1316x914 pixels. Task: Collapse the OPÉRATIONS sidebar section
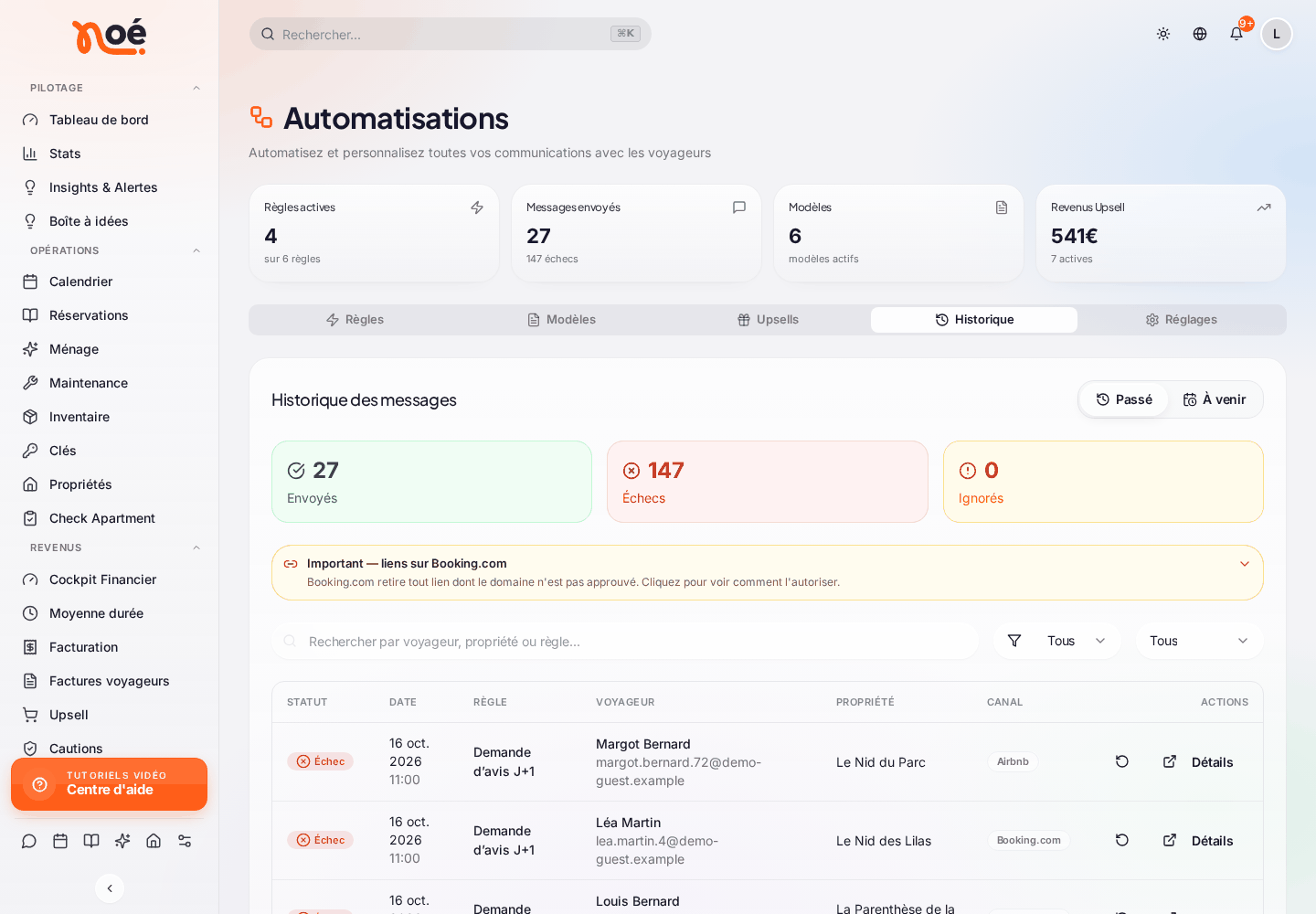pyautogui.click(x=196, y=250)
